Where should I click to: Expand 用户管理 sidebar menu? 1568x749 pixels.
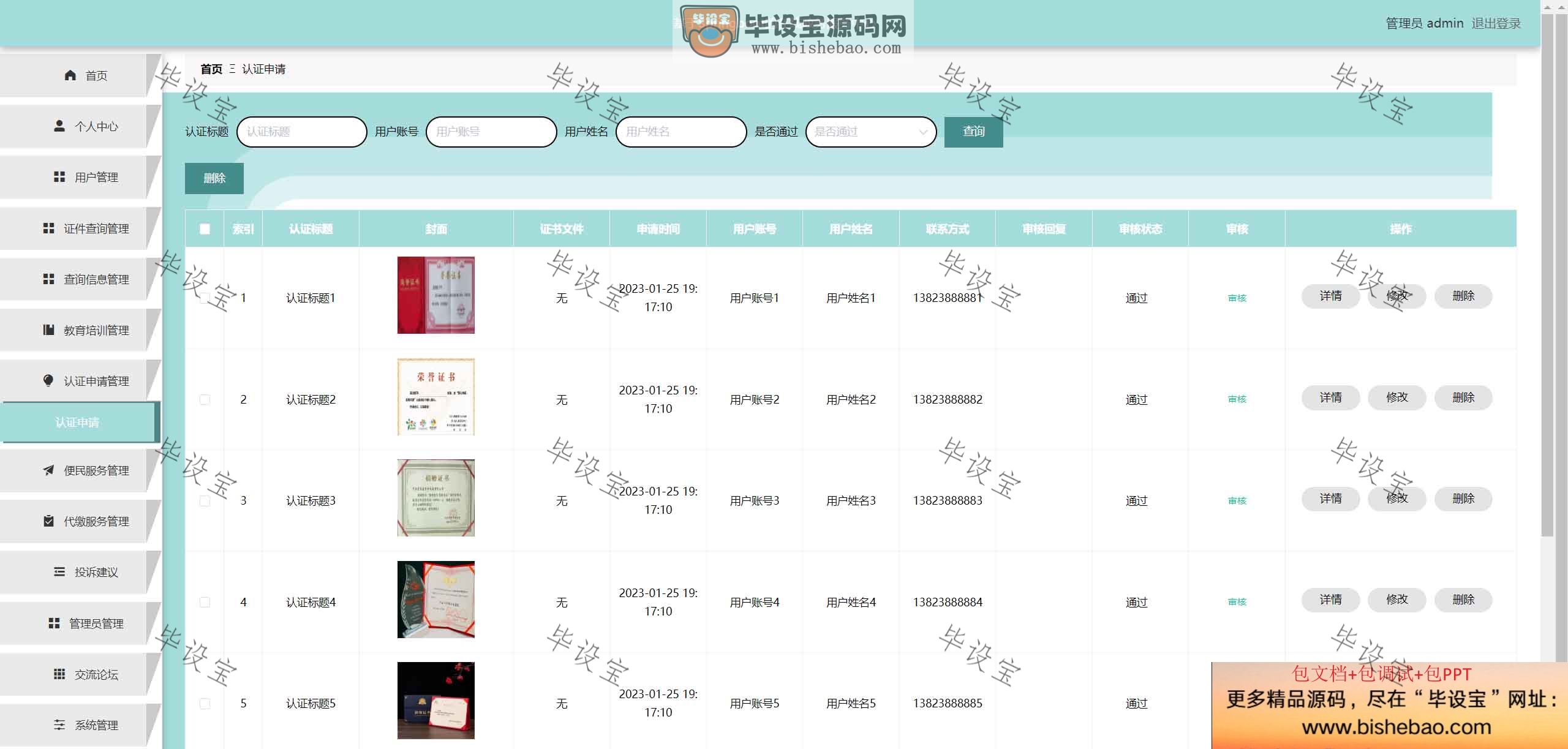[81, 177]
